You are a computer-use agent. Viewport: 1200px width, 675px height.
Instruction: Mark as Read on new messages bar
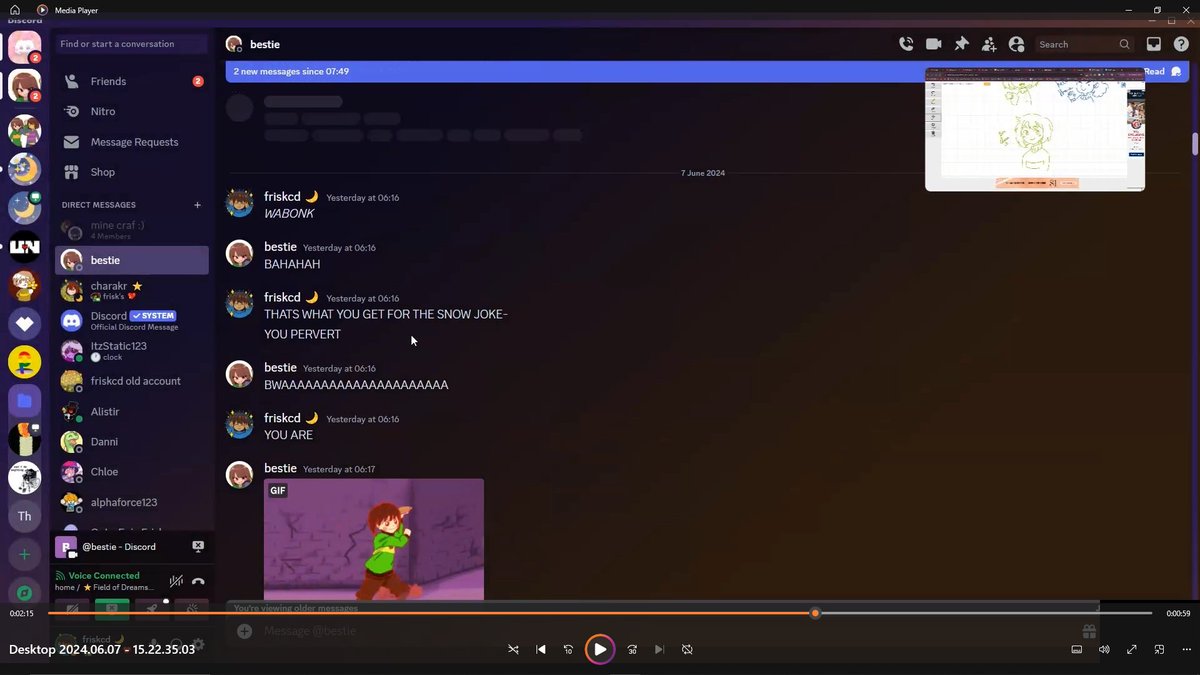1162,71
